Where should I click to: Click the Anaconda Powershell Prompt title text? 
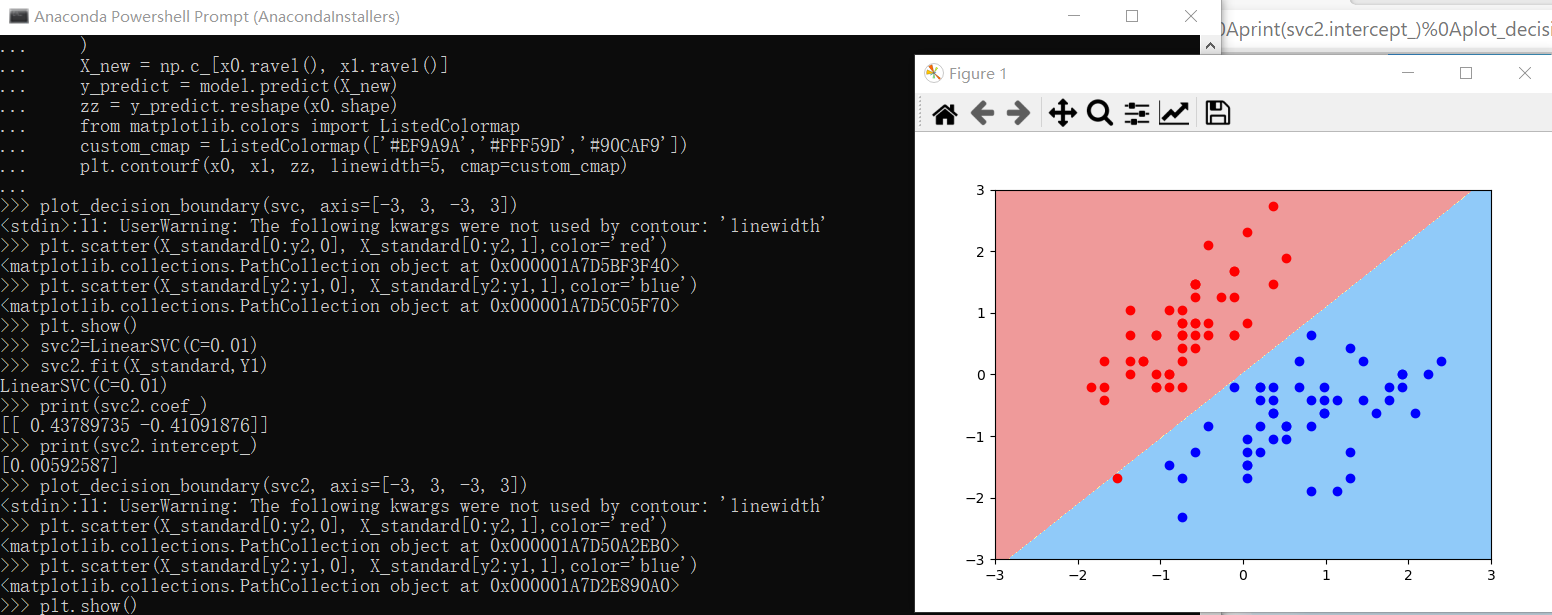(217, 17)
